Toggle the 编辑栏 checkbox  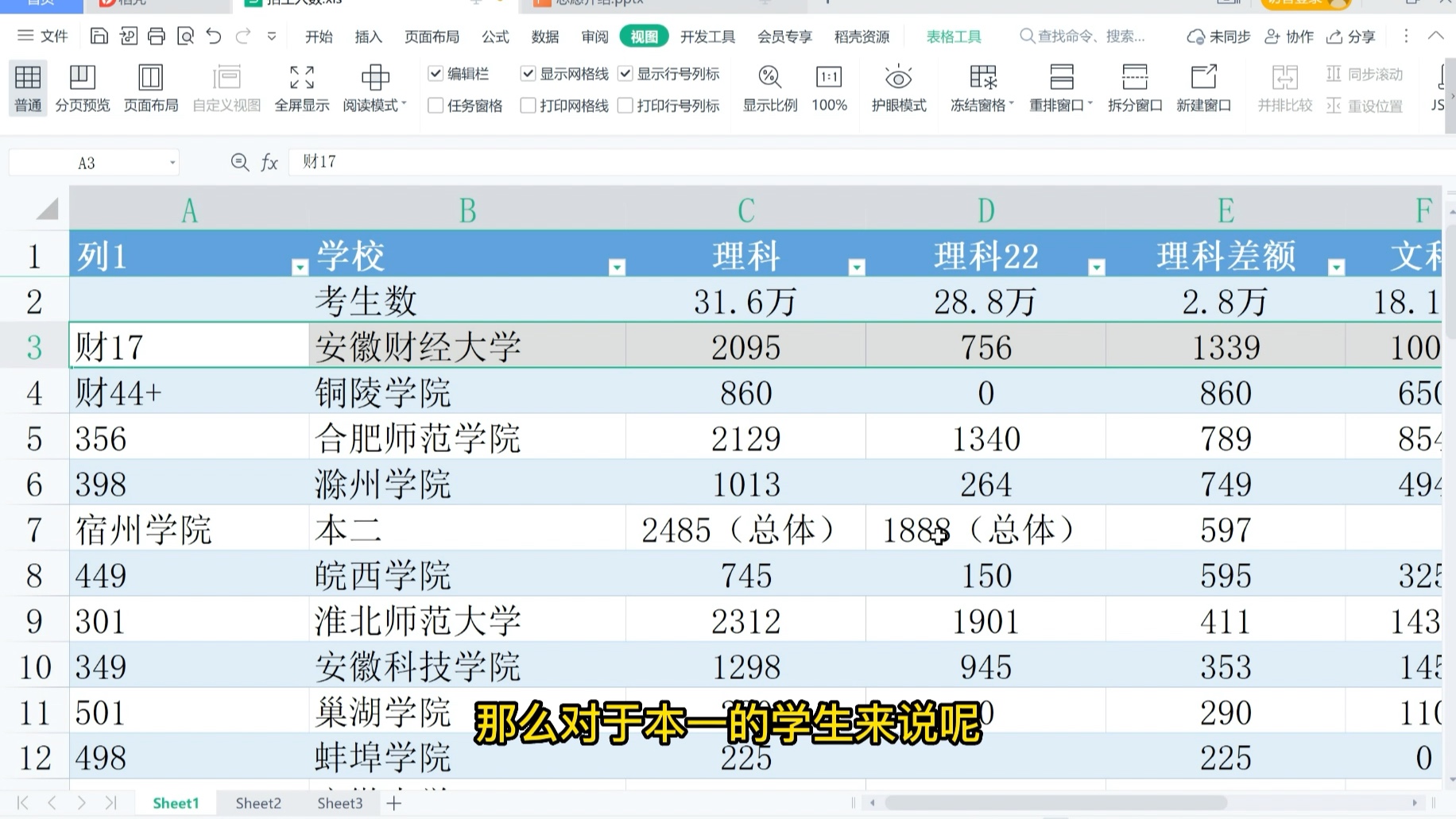coord(436,74)
